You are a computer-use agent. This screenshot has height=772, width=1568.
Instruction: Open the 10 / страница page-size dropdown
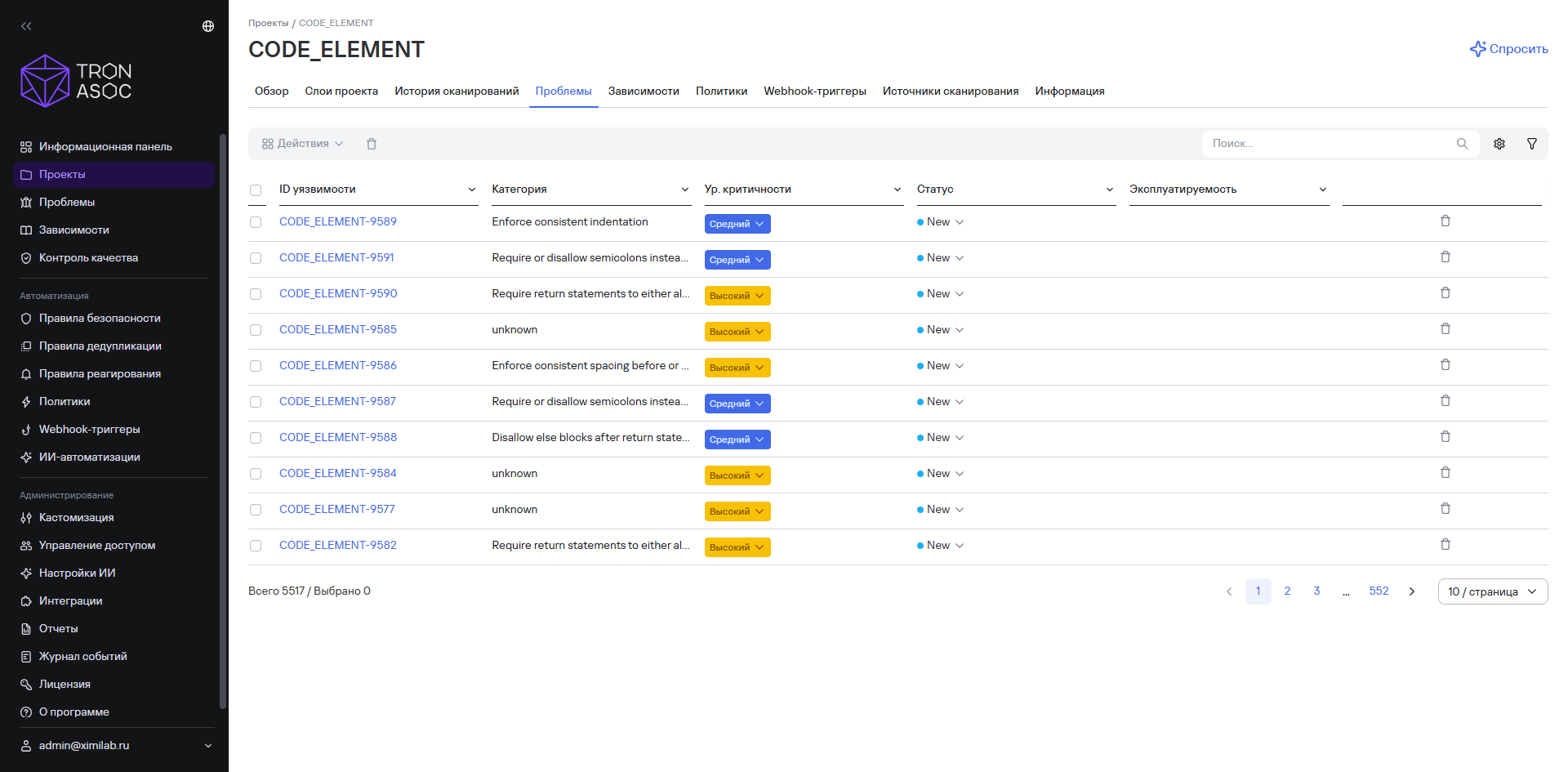click(1493, 591)
